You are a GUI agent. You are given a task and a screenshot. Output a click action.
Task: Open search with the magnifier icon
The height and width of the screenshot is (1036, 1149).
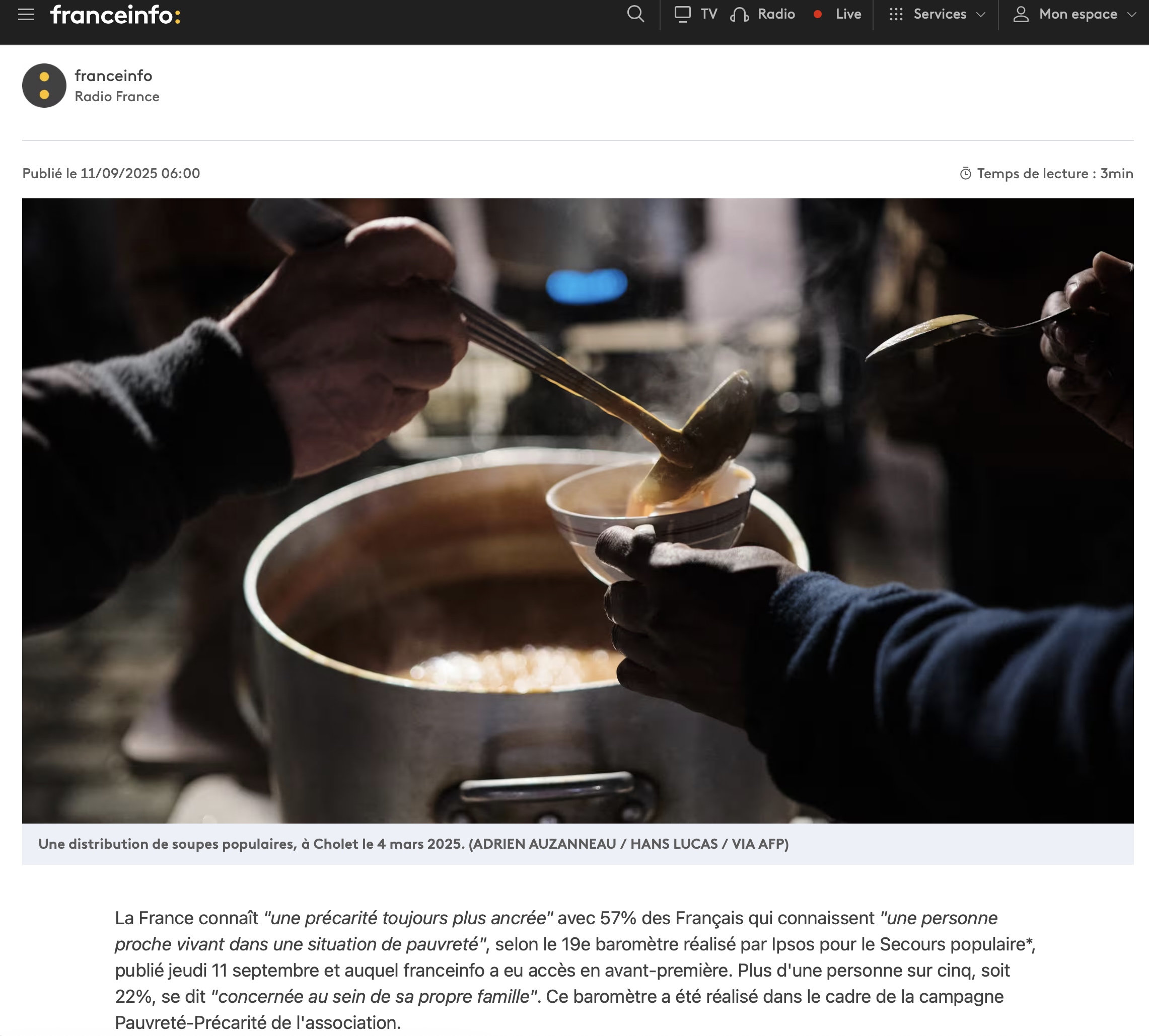click(x=635, y=14)
